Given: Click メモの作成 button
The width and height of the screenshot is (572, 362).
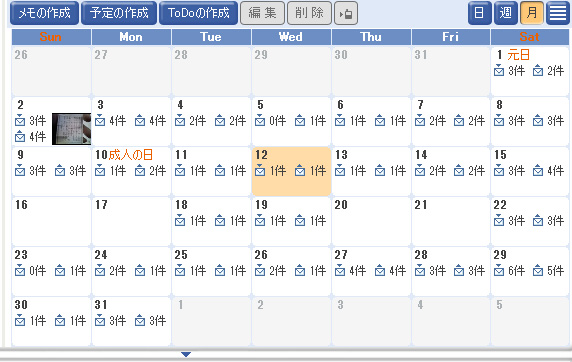Looking at the screenshot, I should [x=45, y=13].
